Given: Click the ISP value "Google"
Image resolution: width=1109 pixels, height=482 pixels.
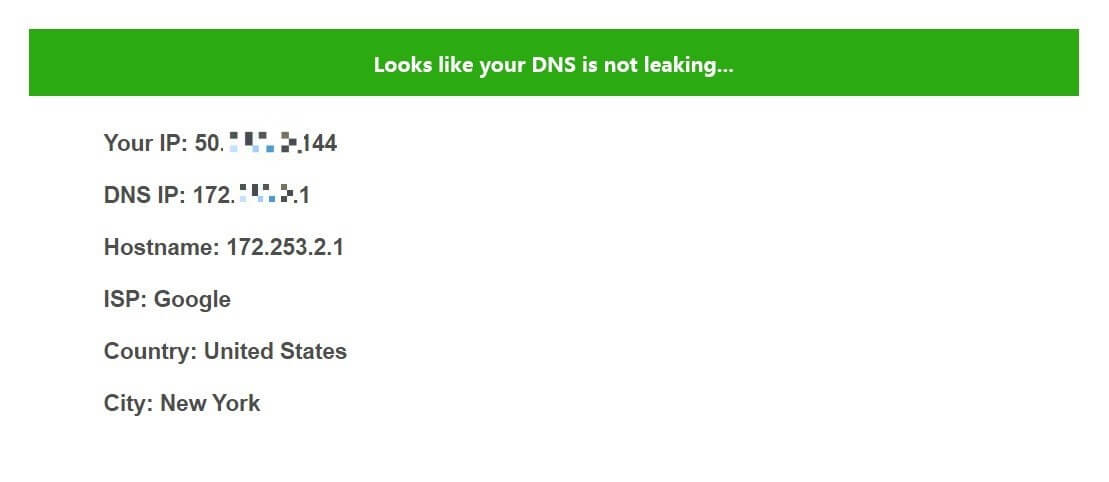Looking at the screenshot, I should [192, 300].
